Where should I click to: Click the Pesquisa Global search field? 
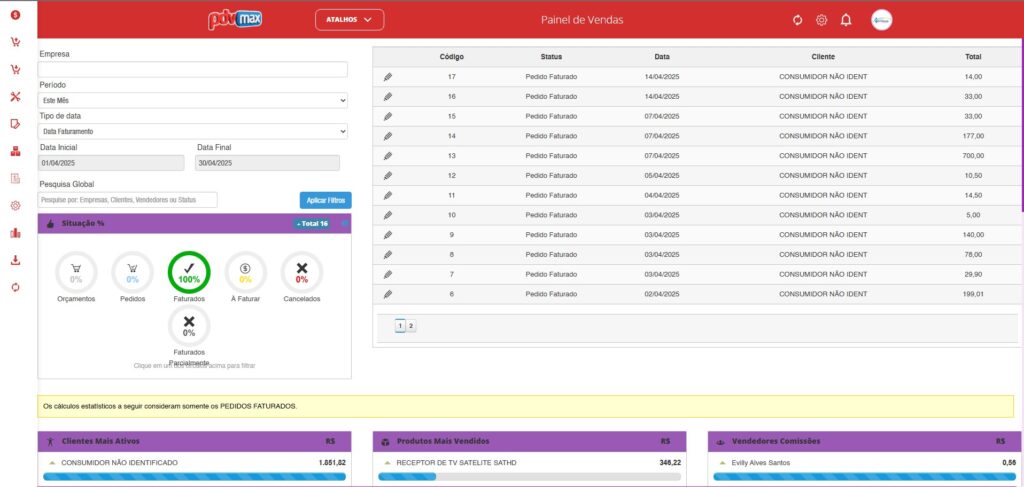coord(128,200)
